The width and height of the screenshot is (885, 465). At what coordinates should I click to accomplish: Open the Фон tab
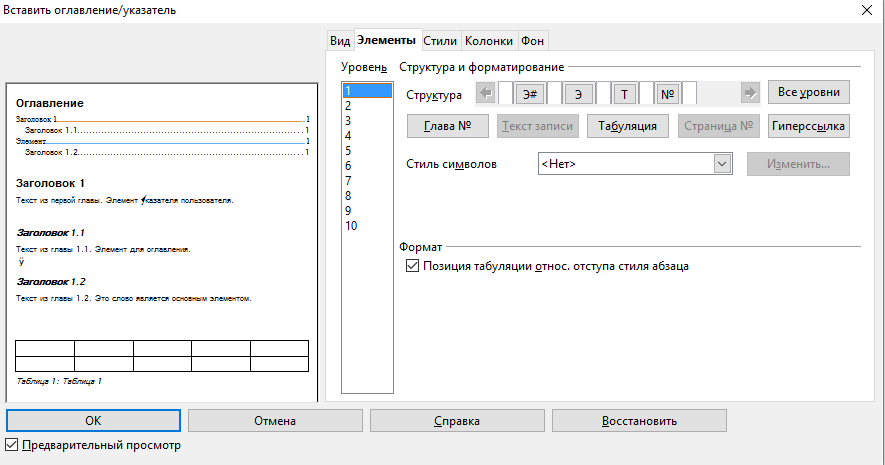pos(532,41)
